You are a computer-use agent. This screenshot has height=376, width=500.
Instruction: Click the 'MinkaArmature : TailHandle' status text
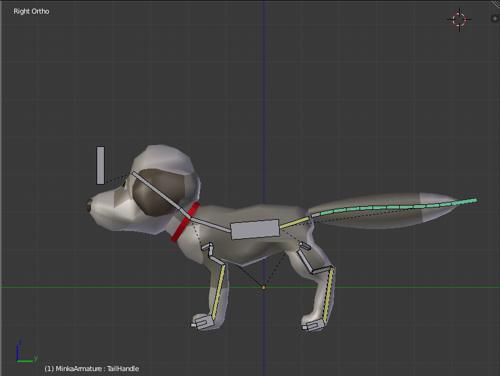click(91, 369)
